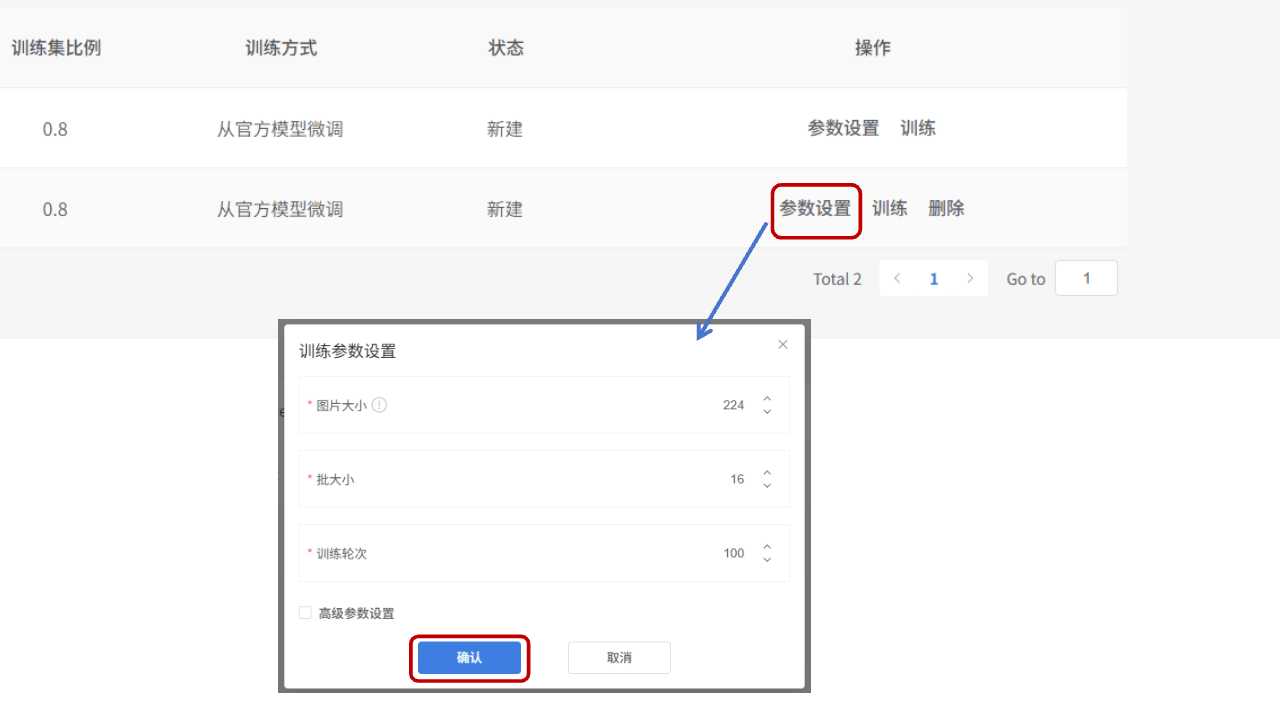
Task: Go to next page in pagination
Action: [x=969, y=279]
